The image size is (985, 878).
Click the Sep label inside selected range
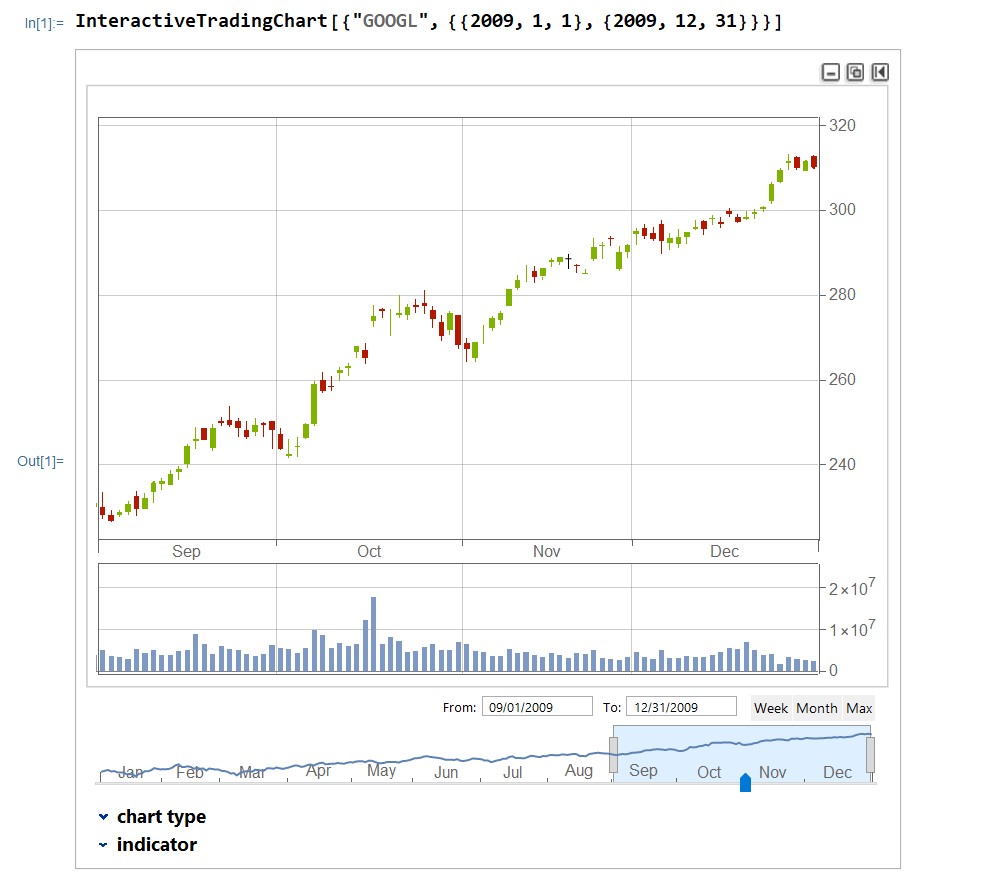pyautogui.click(x=643, y=771)
